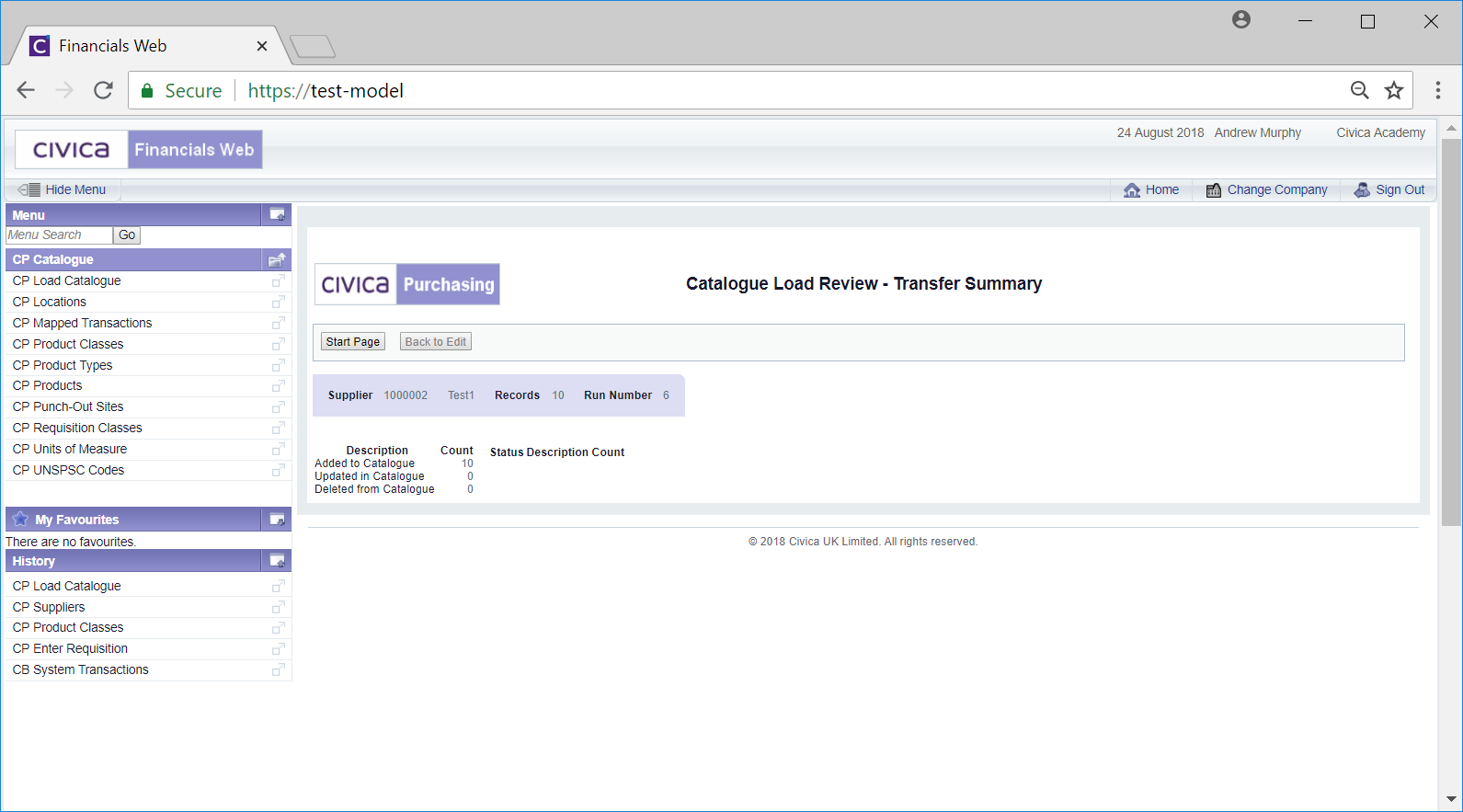1463x812 pixels.
Task: Click the Sign Out icon
Action: pos(1362,189)
